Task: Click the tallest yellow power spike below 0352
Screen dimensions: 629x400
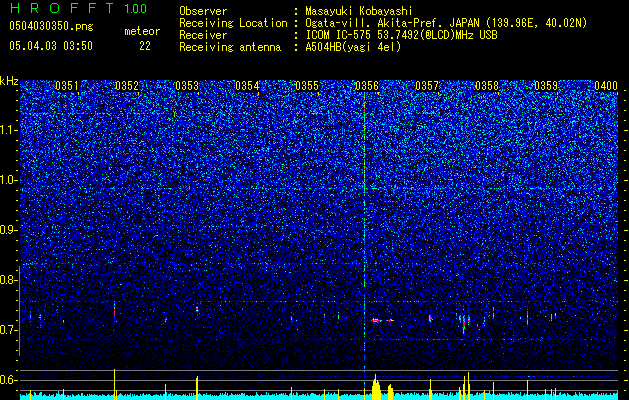Action: [x=114, y=384]
